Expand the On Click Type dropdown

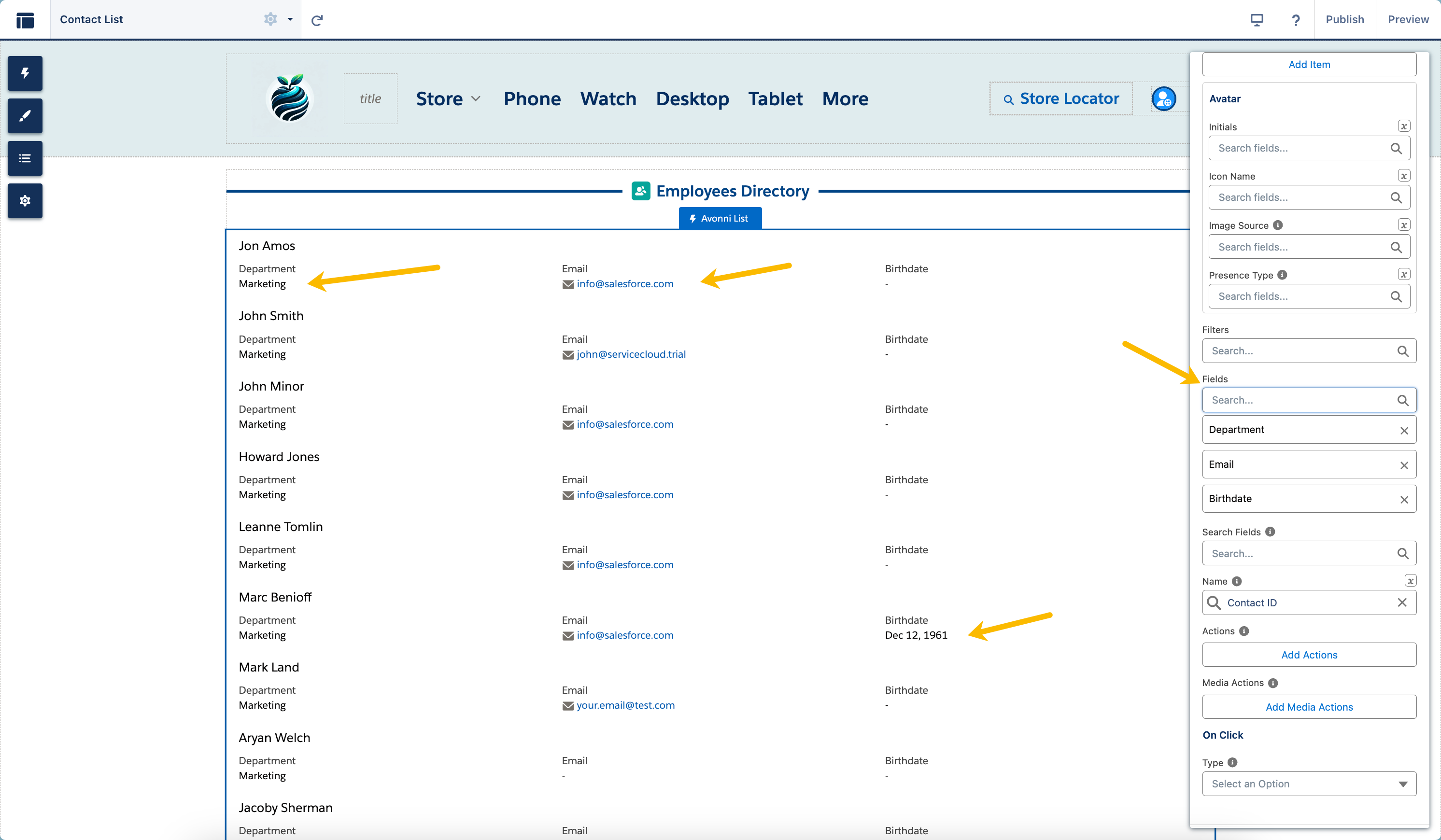[x=1309, y=784]
